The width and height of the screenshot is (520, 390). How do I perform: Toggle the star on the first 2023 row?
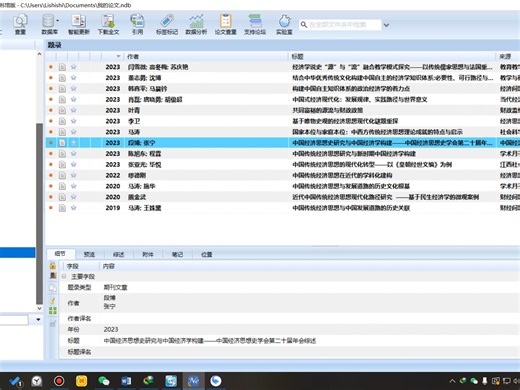coord(74,67)
